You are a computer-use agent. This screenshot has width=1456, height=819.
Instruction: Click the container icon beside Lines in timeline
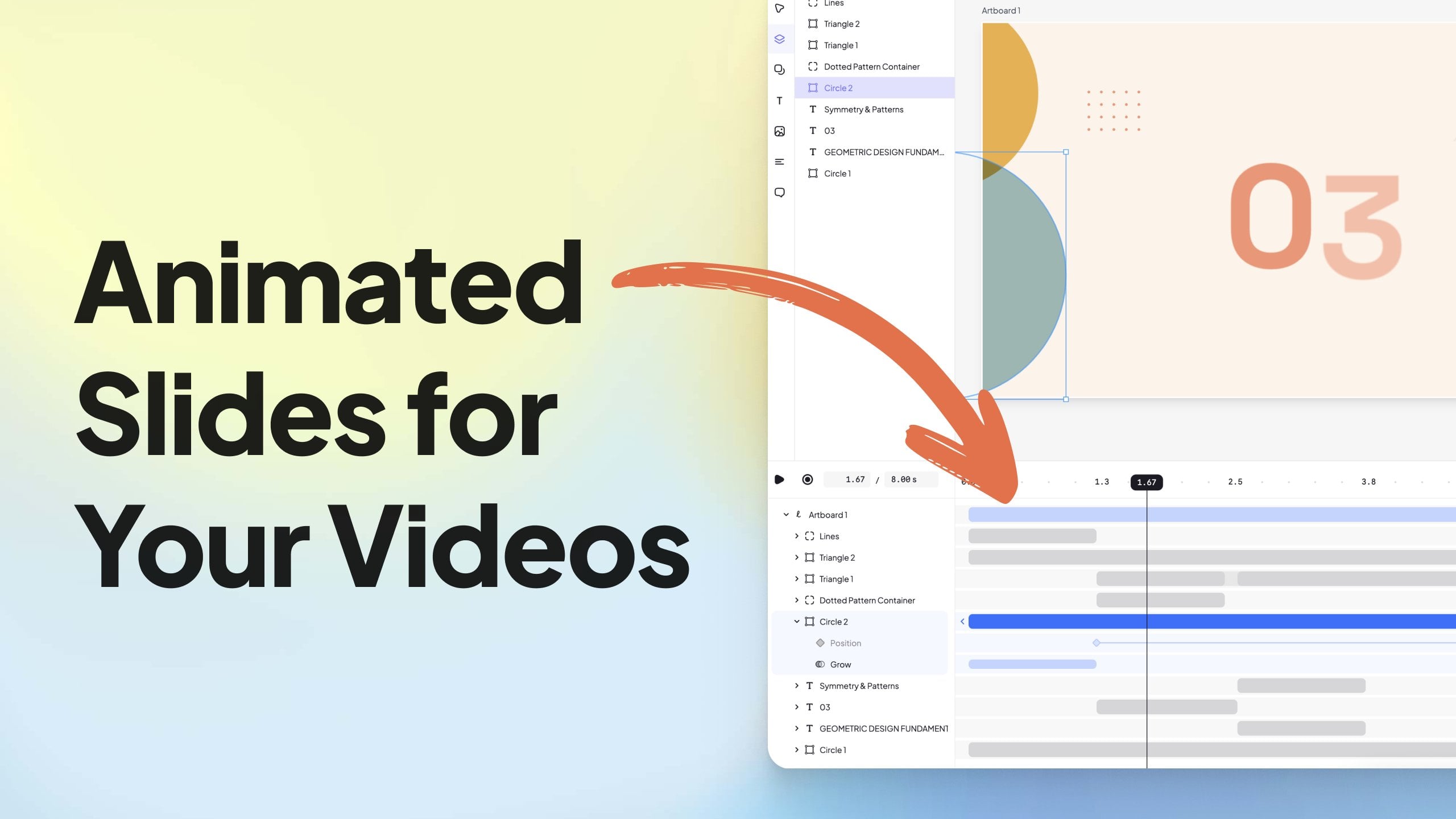pos(809,536)
